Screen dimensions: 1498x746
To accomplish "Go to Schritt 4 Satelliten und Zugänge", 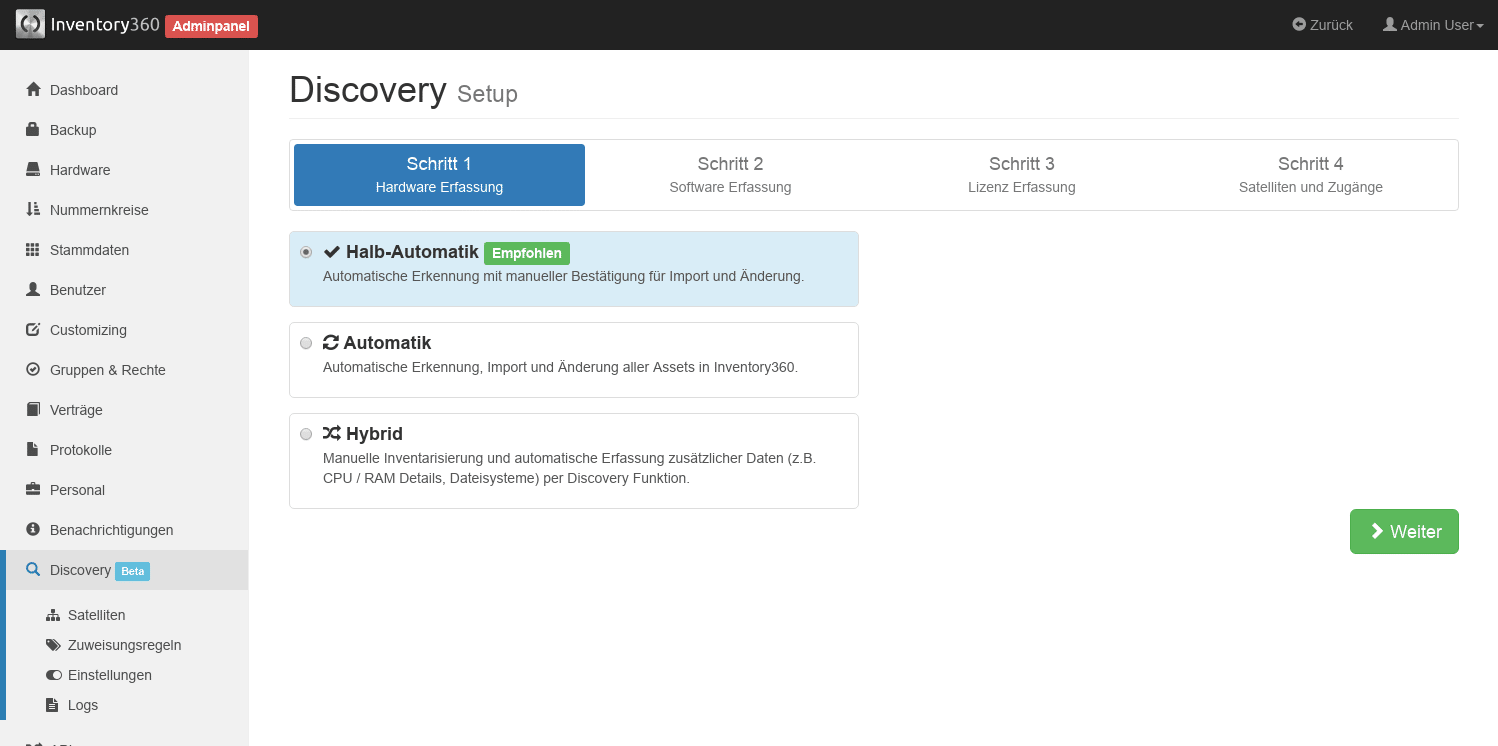I will pyautogui.click(x=1310, y=175).
